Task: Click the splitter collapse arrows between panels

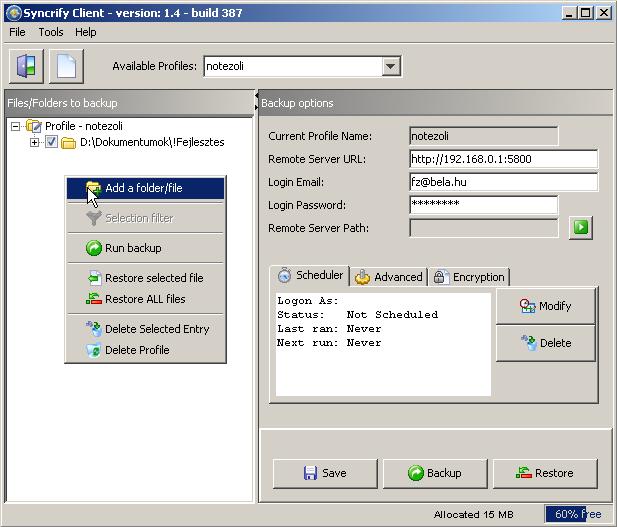Action: (257, 101)
